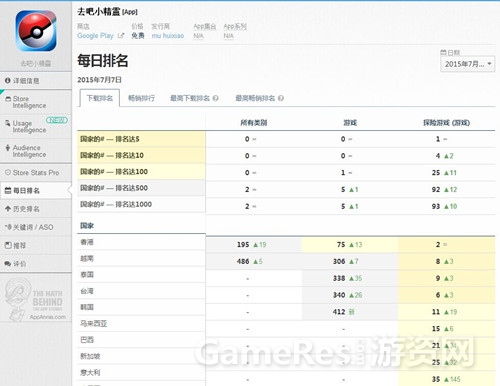Screen dimensions: 500x386
Task: Click the 游戏 column header
Action: pyautogui.click(x=350, y=123)
